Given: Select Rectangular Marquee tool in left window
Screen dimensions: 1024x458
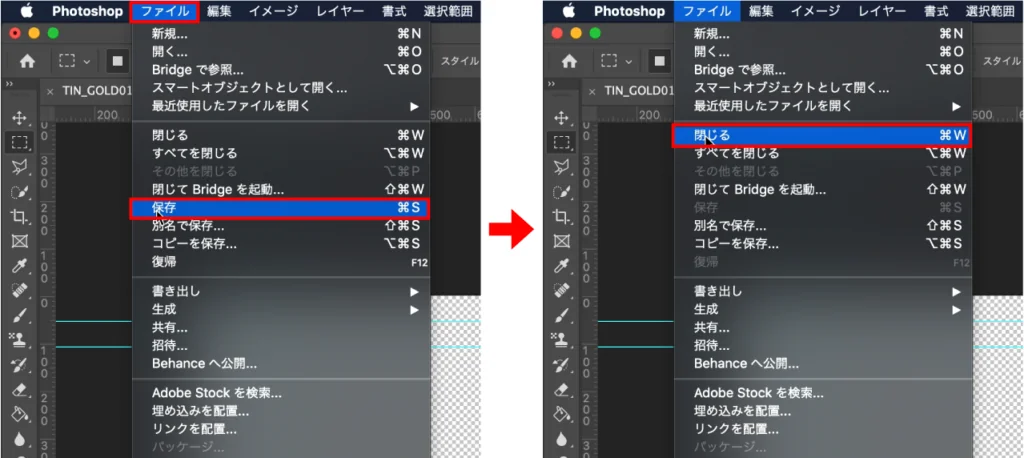Looking at the screenshot, I should 20,142.
